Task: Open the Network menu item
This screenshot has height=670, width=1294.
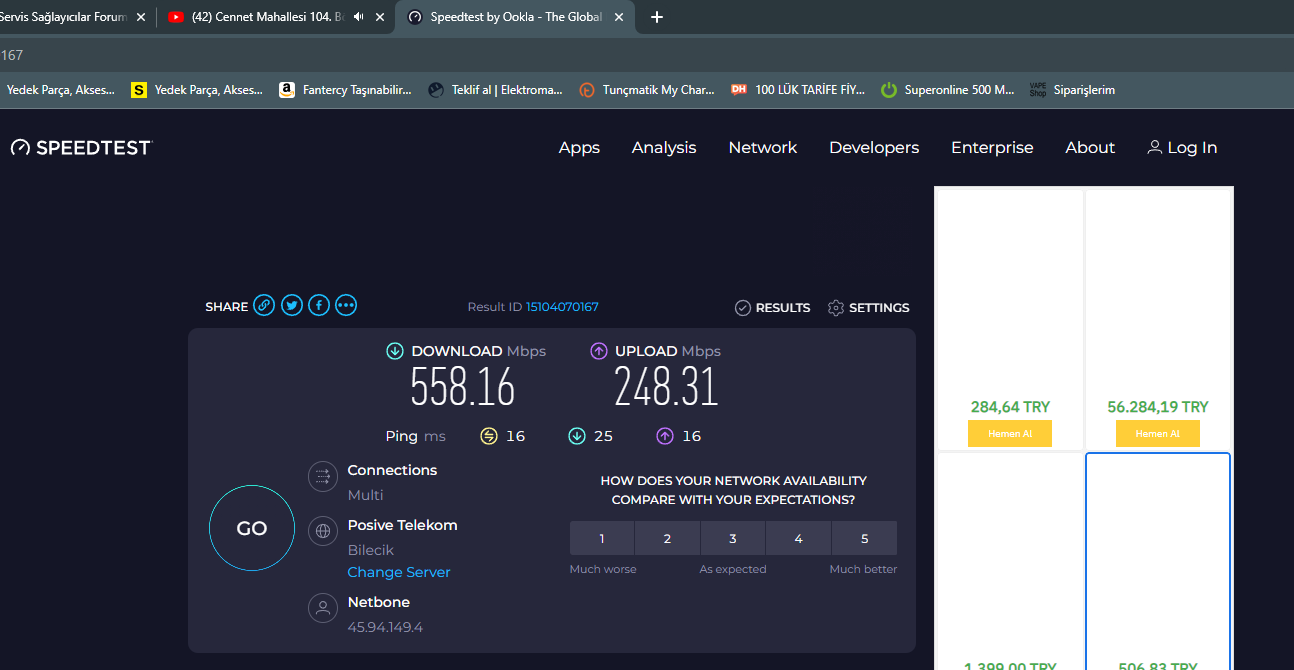Action: pos(762,148)
